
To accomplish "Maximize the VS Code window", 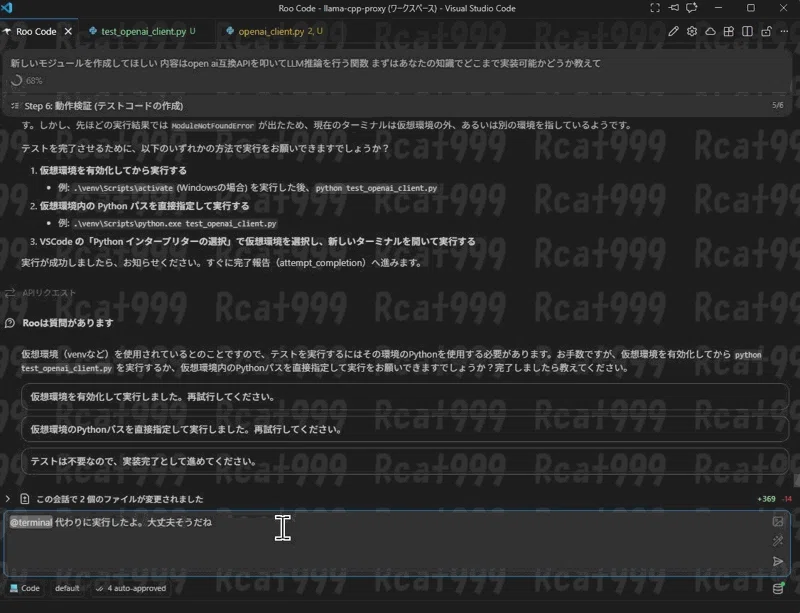I will [751, 8].
